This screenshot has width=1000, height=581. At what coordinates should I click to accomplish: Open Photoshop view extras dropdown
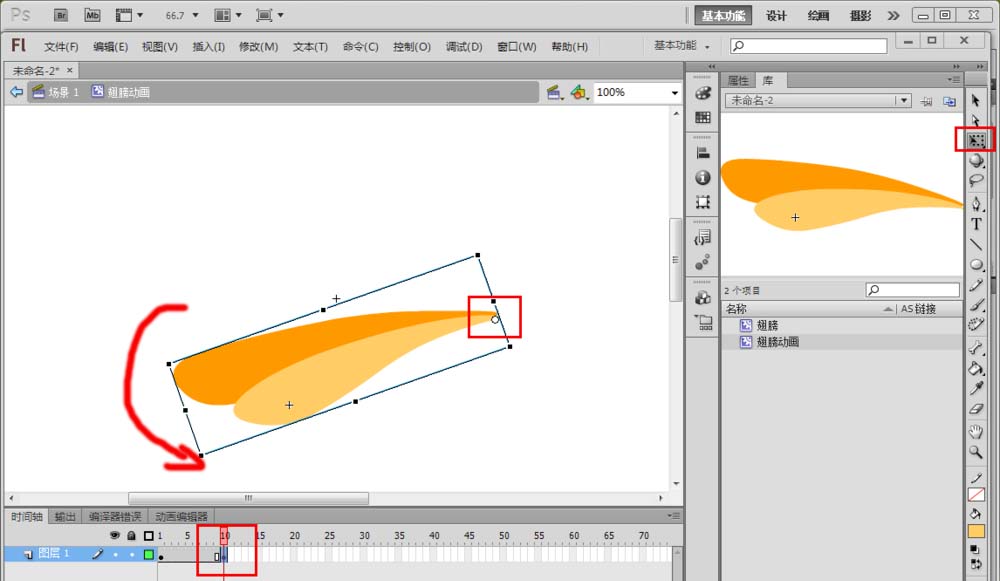pos(129,15)
